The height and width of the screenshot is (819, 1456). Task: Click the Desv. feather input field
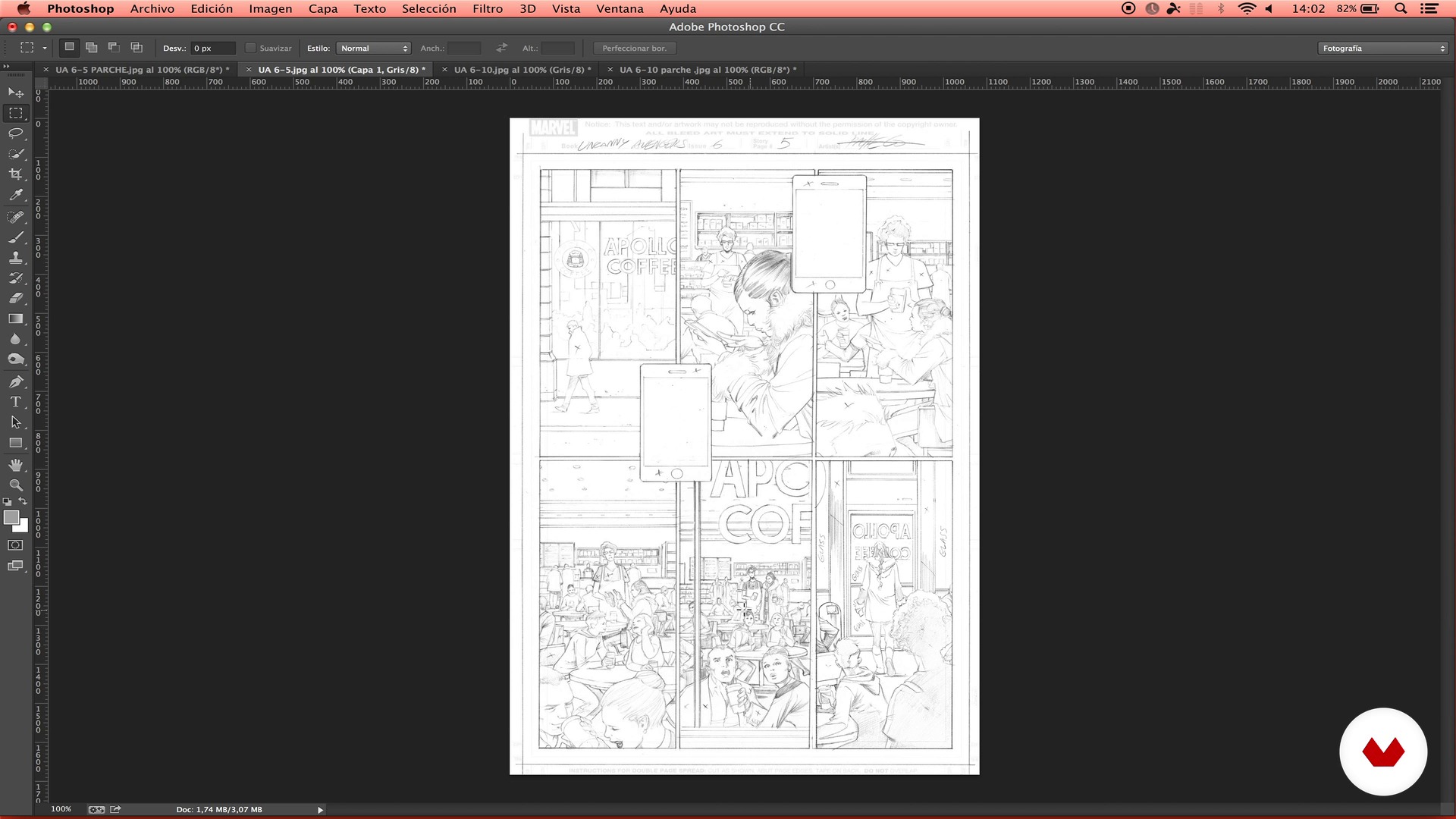212,48
